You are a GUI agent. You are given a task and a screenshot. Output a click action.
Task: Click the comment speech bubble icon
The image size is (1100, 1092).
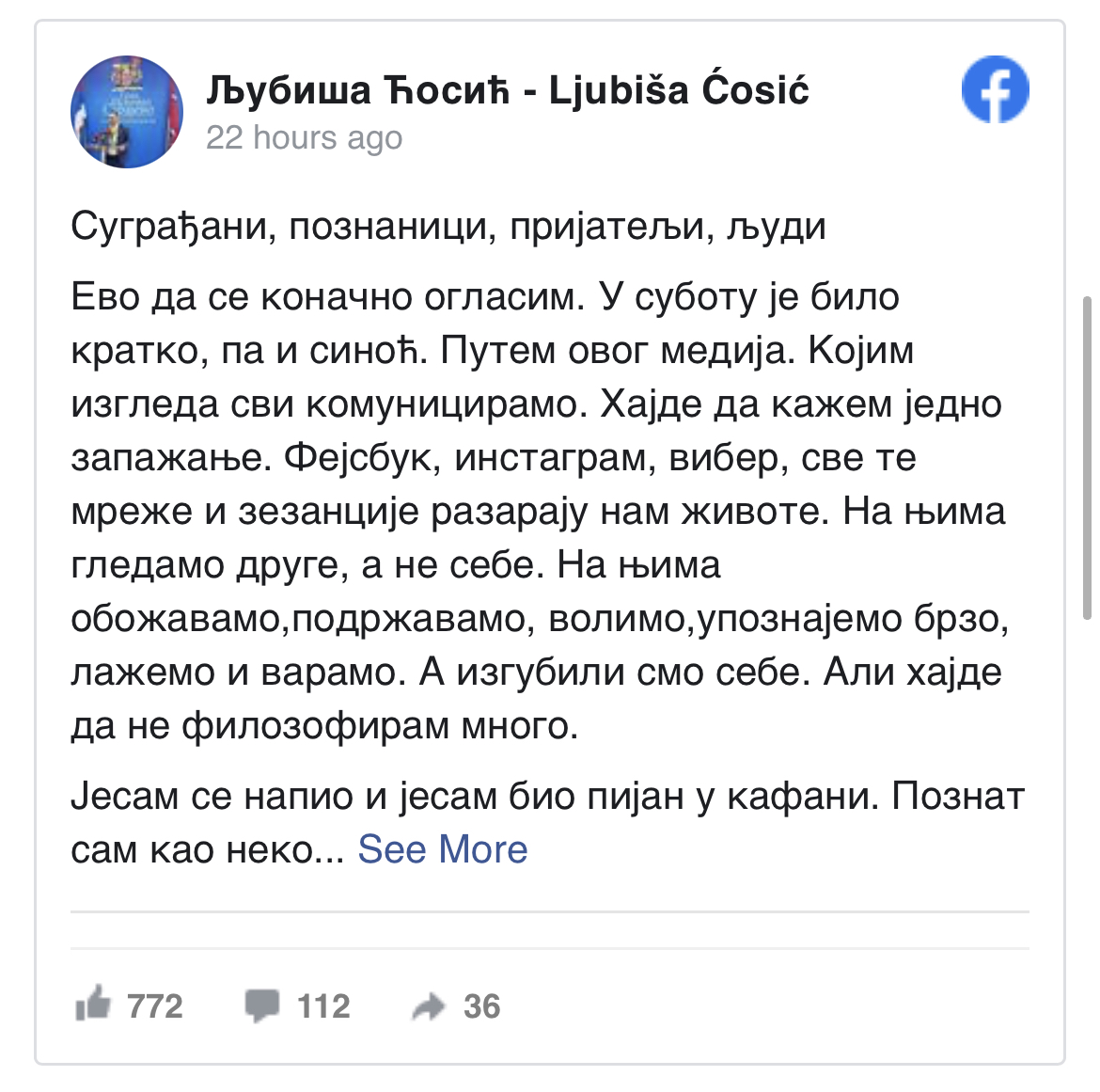click(x=261, y=1005)
